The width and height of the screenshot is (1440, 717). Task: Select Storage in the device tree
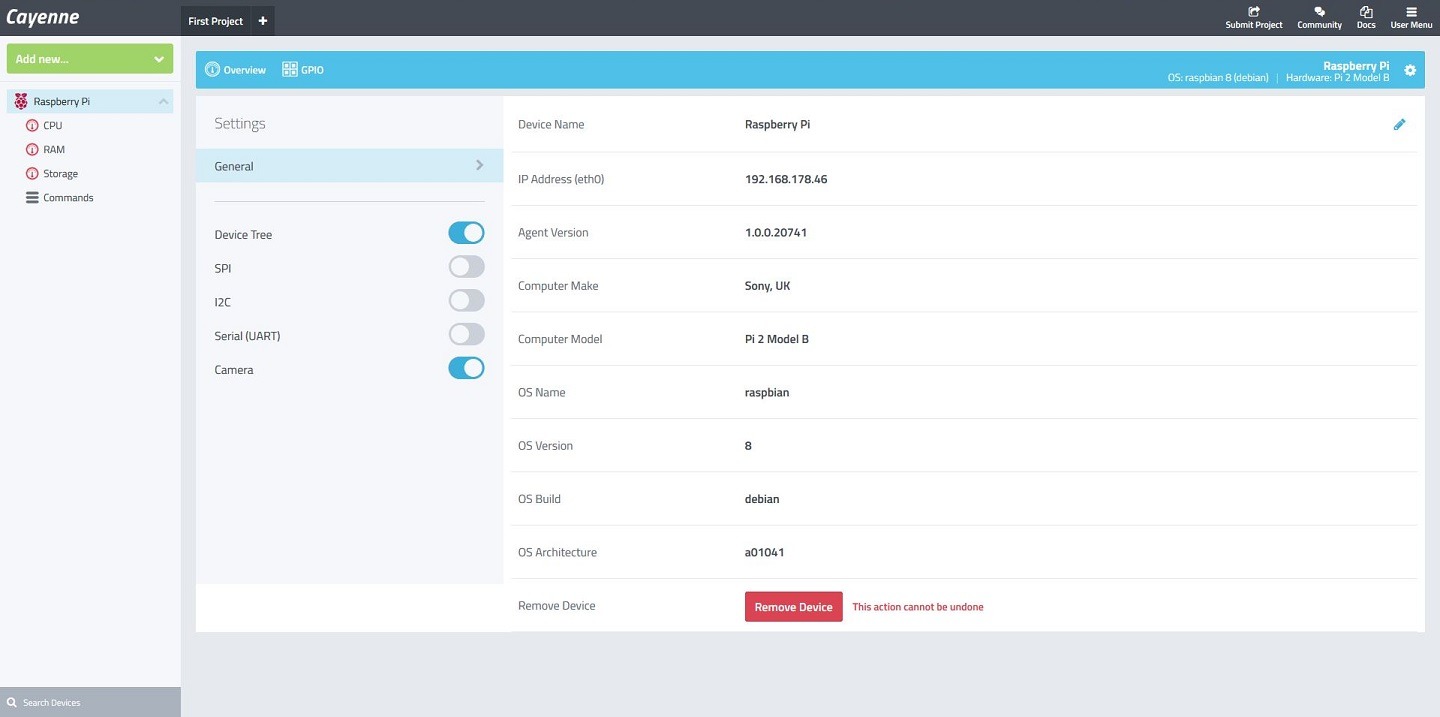pos(60,174)
